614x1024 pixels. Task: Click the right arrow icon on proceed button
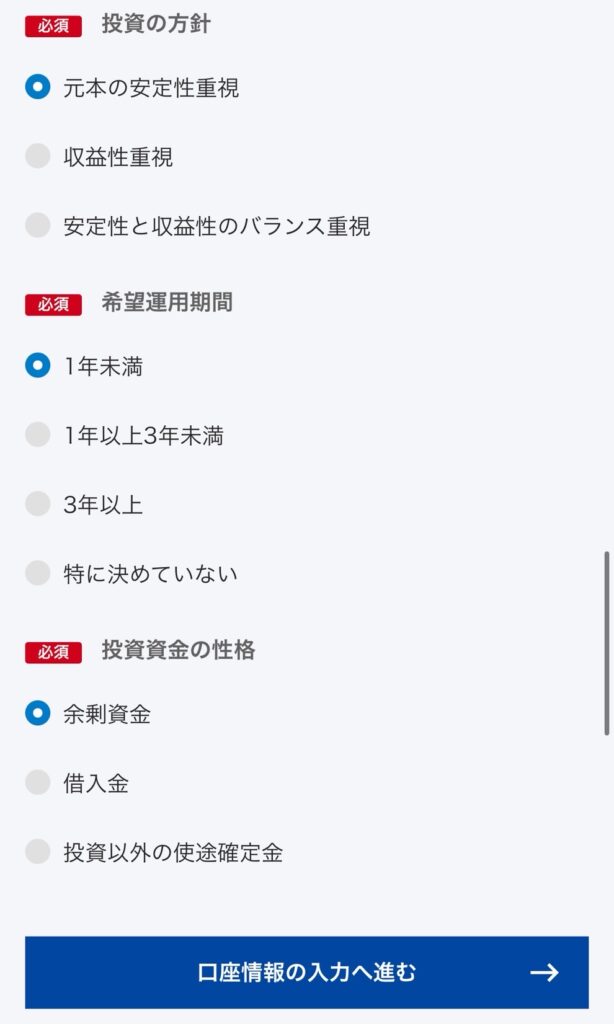[x=544, y=972]
